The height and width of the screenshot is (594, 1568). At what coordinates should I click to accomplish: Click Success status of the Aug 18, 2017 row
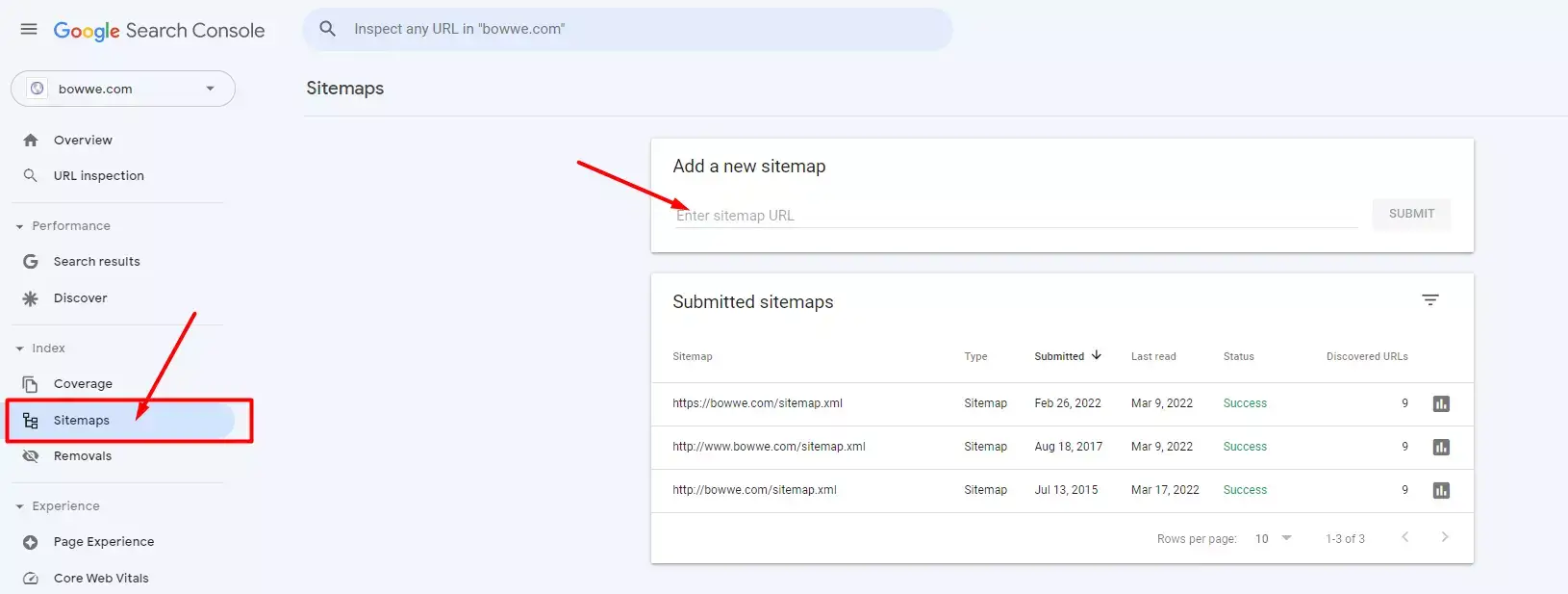tap(1245, 447)
